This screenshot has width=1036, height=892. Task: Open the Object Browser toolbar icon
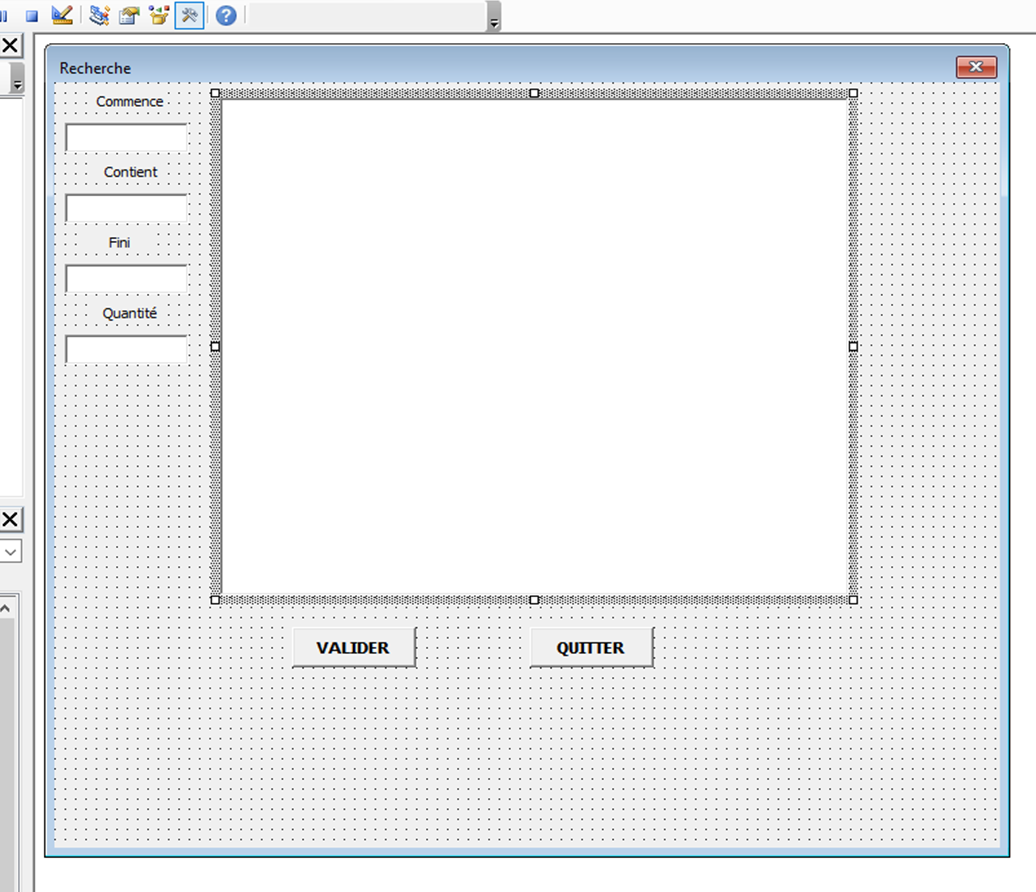[158, 15]
